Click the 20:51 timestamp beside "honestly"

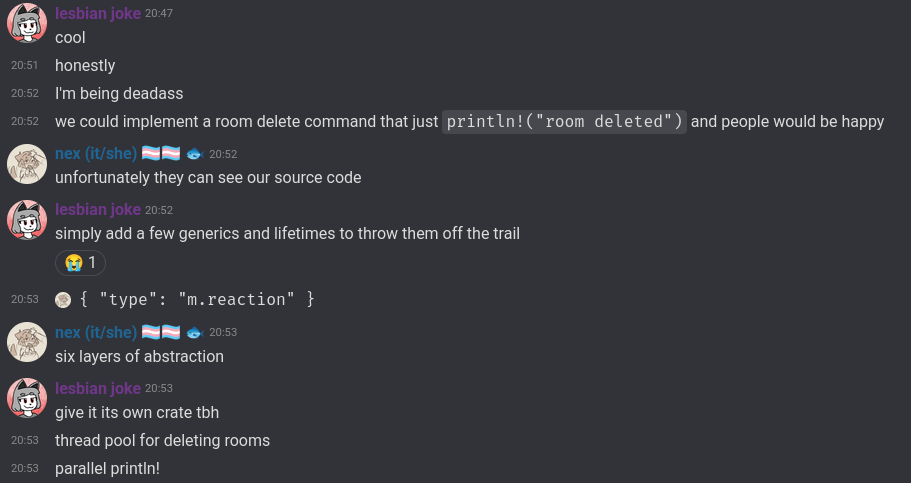coord(25,65)
